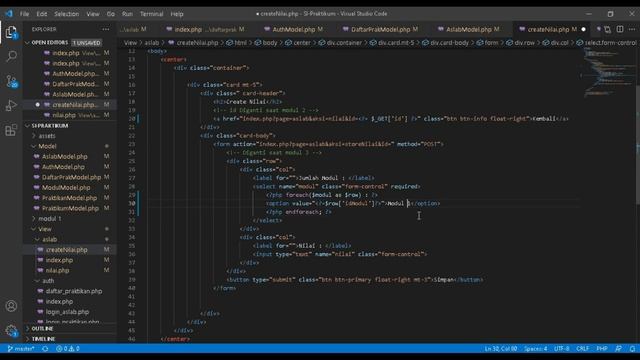Select nilai.php in Open Editors list
Viewport: 640px width, 360px height.
click(x=64, y=115)
